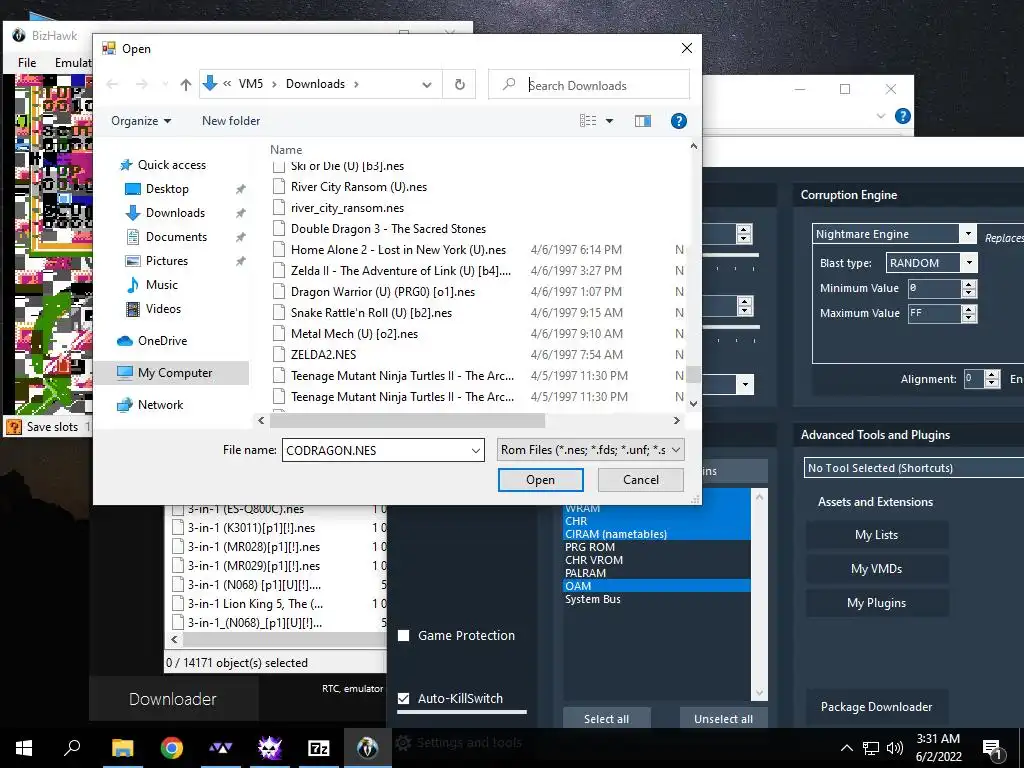This screenshot has width=1024, height=768.
Task: Open taskbar Search magnifier
Action: (x=72, y=748)
